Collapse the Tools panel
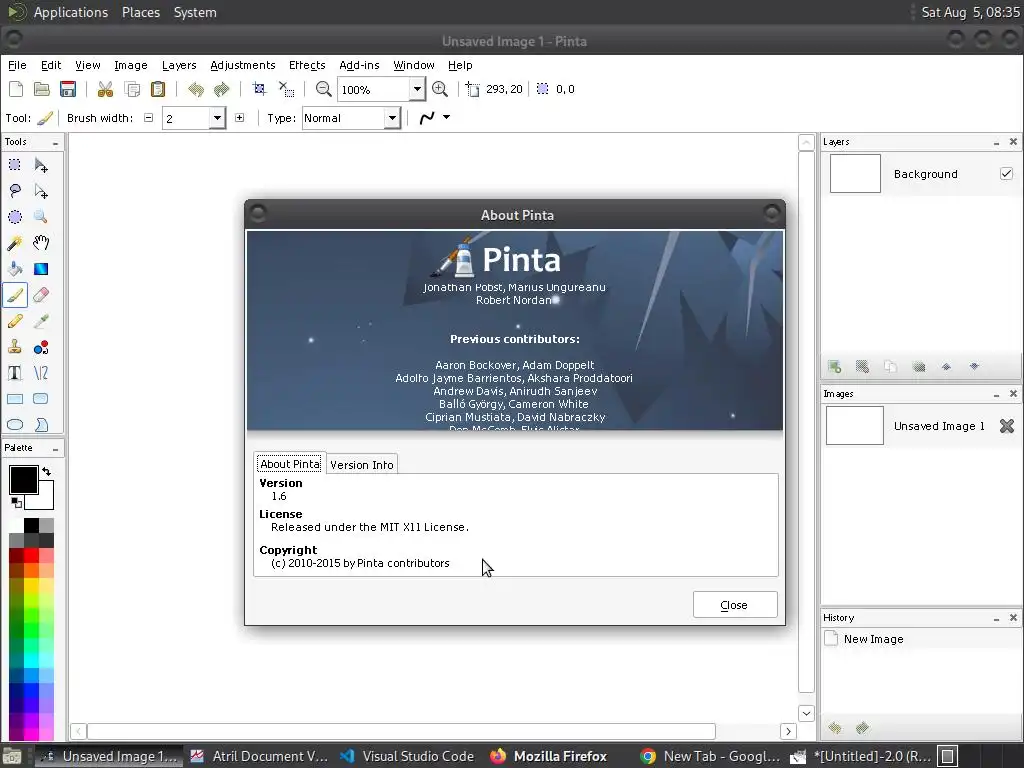Viewport: 1024px width, 768px height. click(x=56, y=142)
